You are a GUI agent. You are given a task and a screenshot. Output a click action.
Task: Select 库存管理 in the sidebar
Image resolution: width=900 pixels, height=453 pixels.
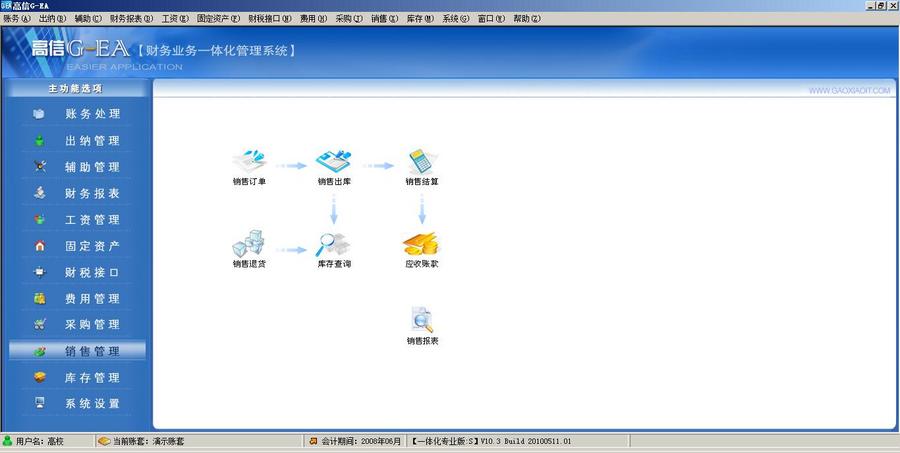77,377
